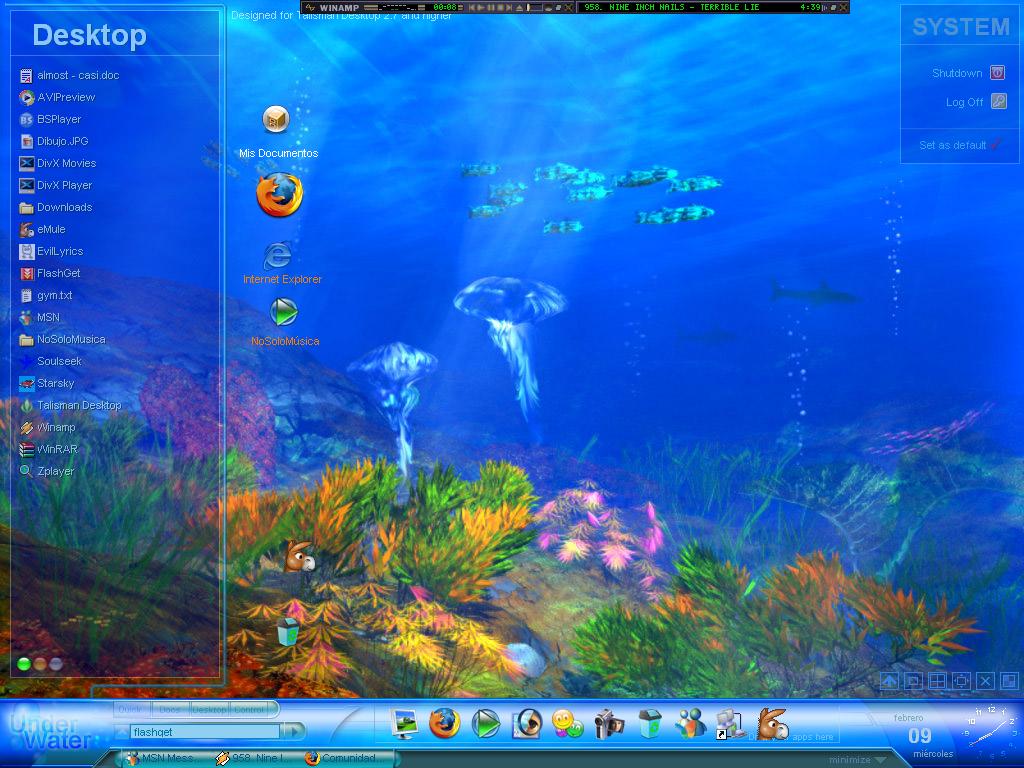Click the green play icon in the dock
The width and height of the screenshot is (1024, 768).
point(485,724)
